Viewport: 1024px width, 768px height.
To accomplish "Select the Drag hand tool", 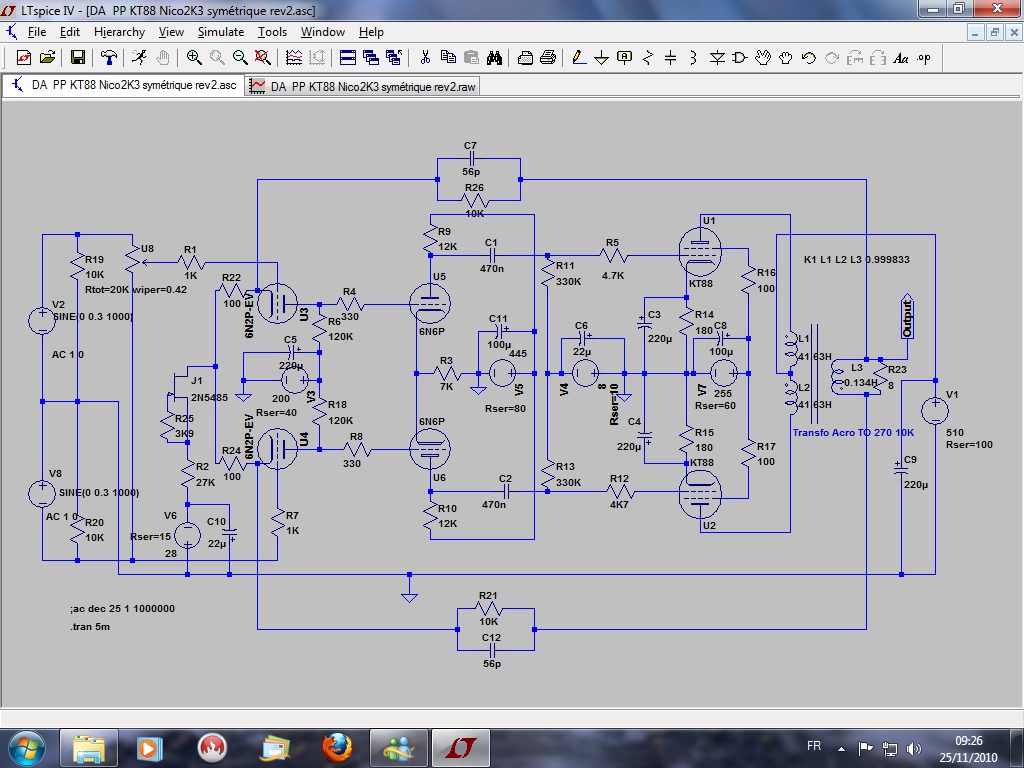I will coord(786,58).
